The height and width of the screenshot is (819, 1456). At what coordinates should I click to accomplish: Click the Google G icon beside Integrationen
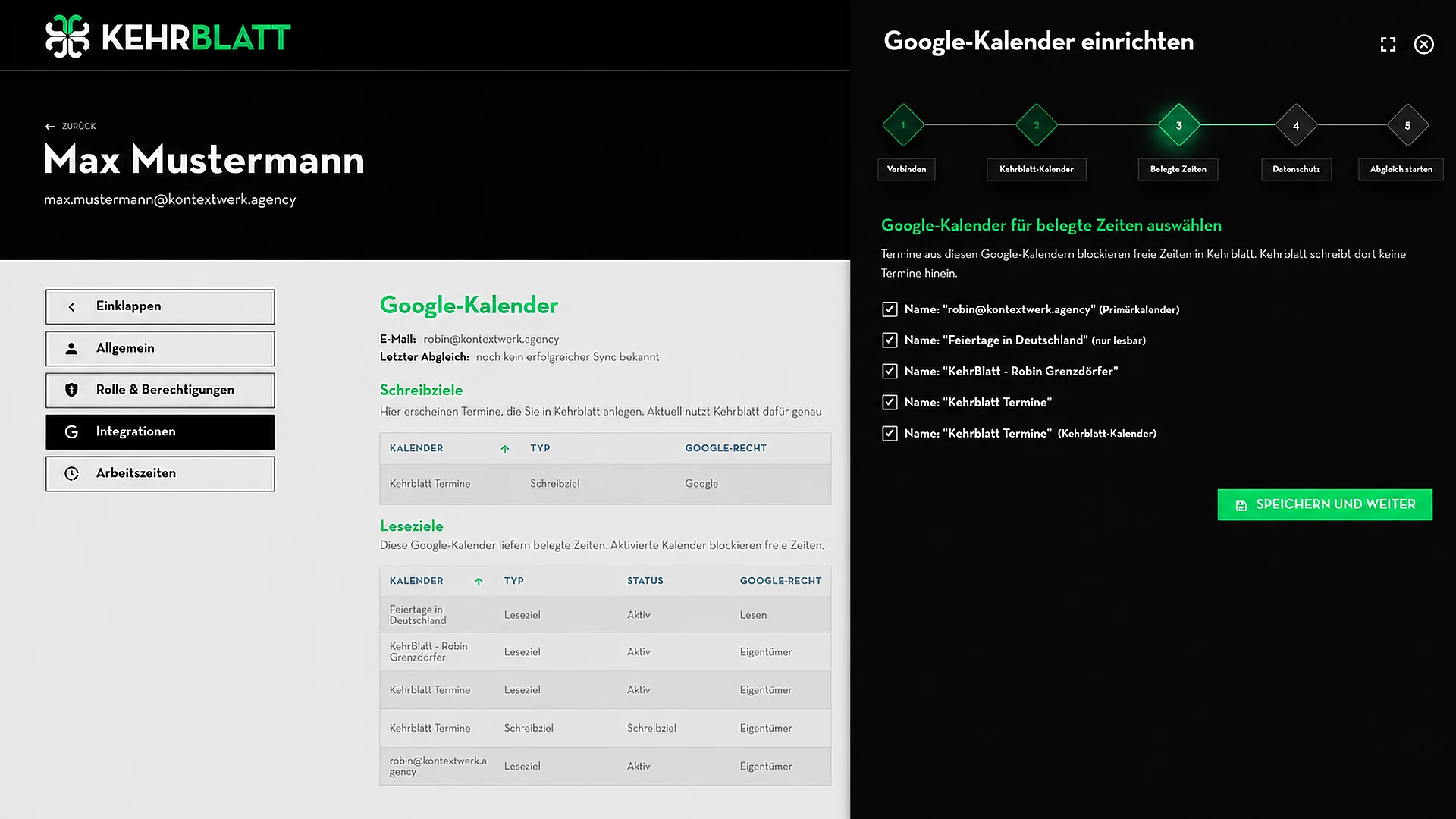71,432
